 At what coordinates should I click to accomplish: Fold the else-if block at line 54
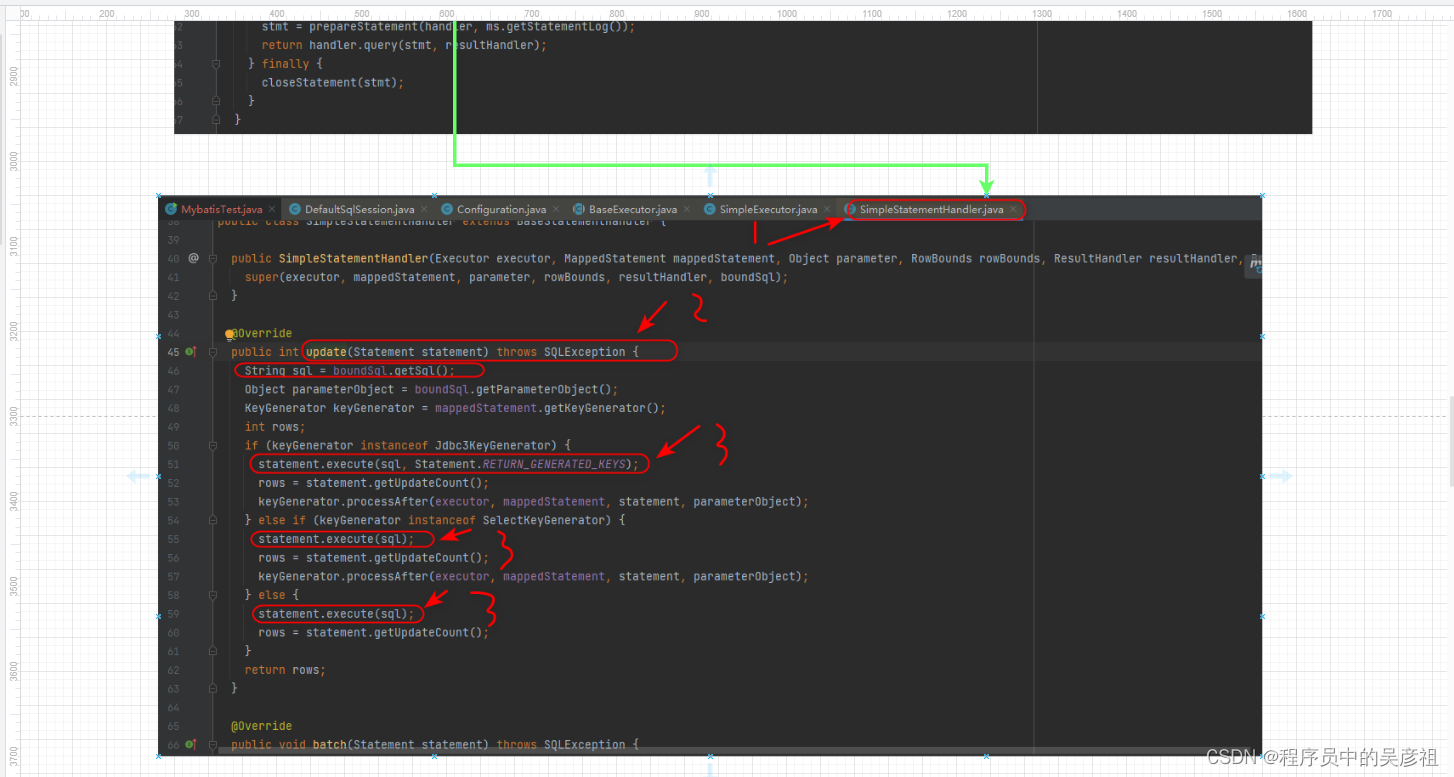tap(213, 520)
